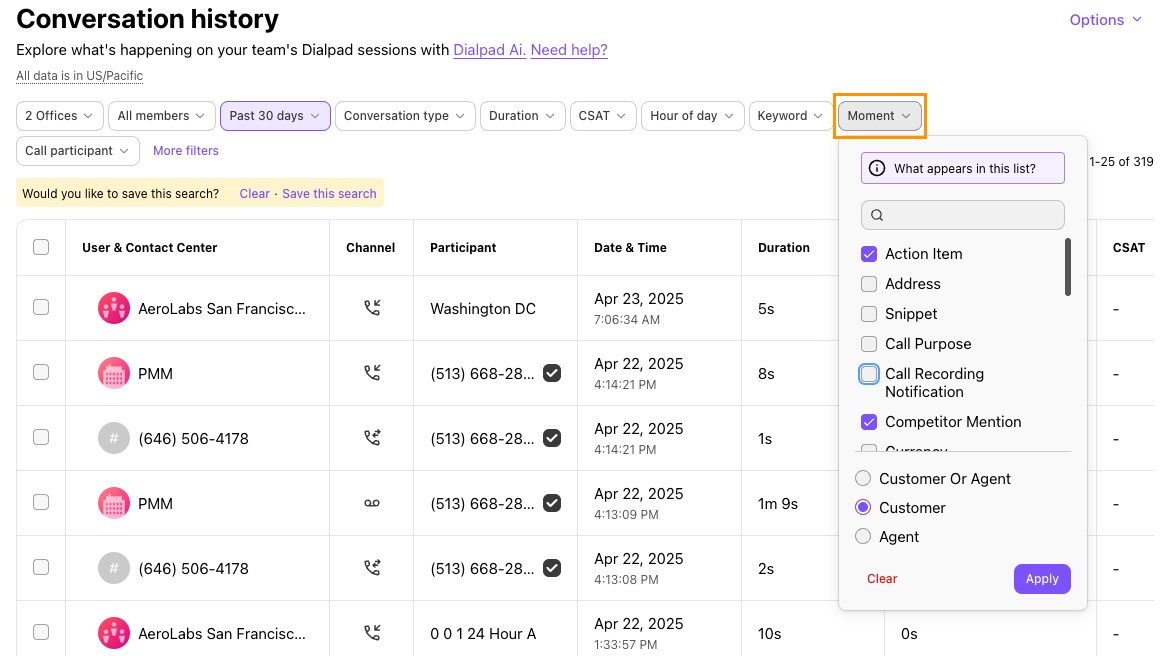Screen dimensions: 1171x656
Task: Click the Moment search input field
Action: pyautogui.click(x=963, y=215)
